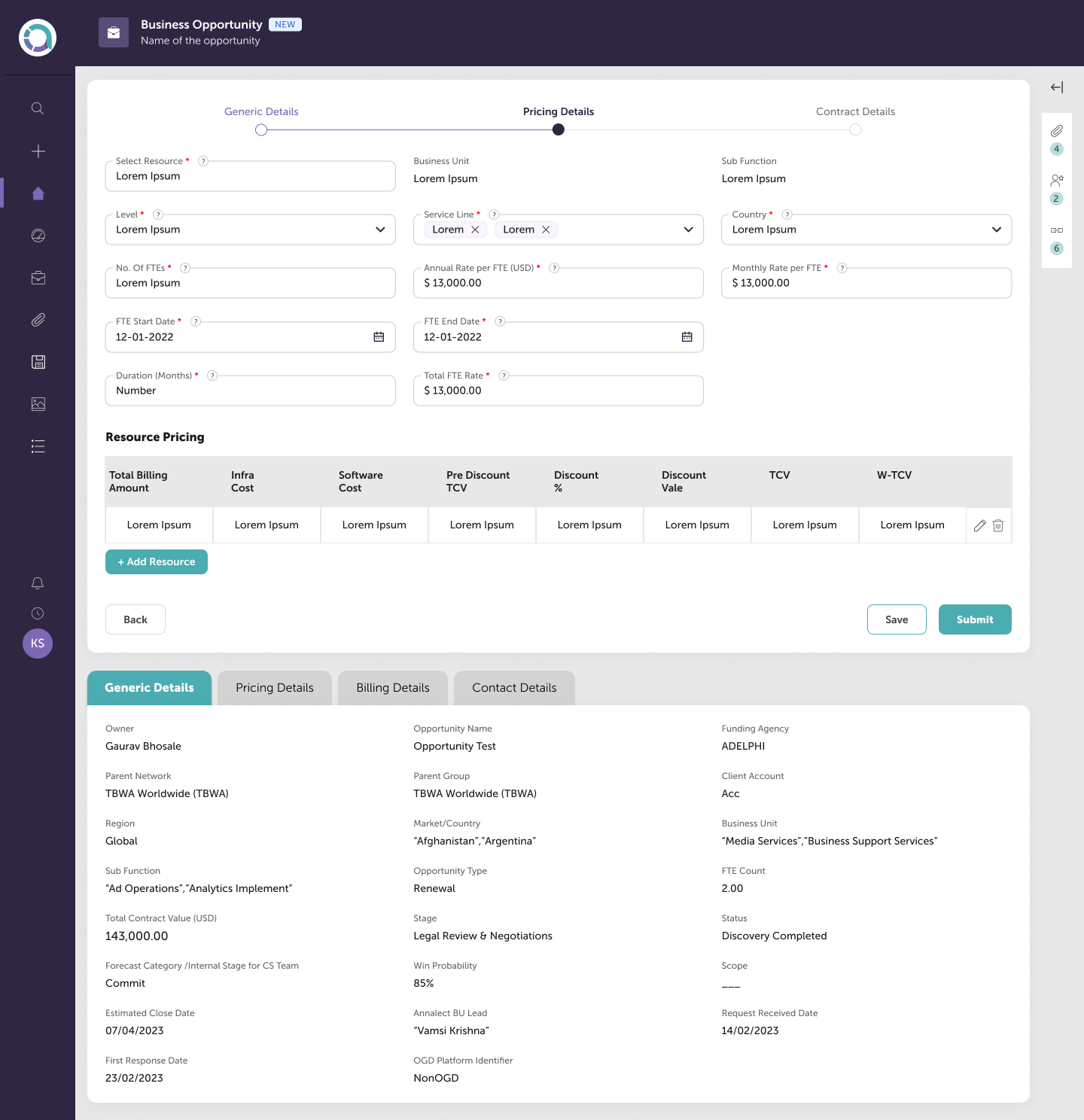Remove first Lorem tag from Service Line
Viewport: 1084px width, 1120px height.
coord(475,230)
